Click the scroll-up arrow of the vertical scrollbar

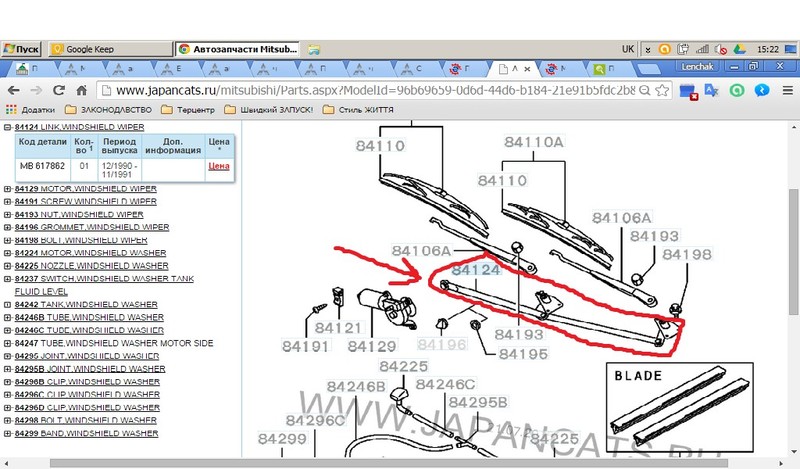tap(793, 128)
